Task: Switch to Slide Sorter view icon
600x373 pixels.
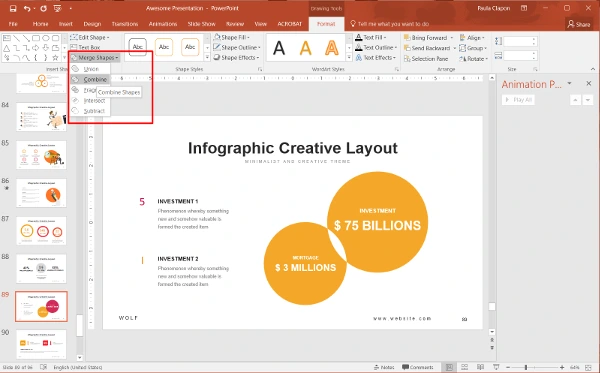Action: point(465,367)
